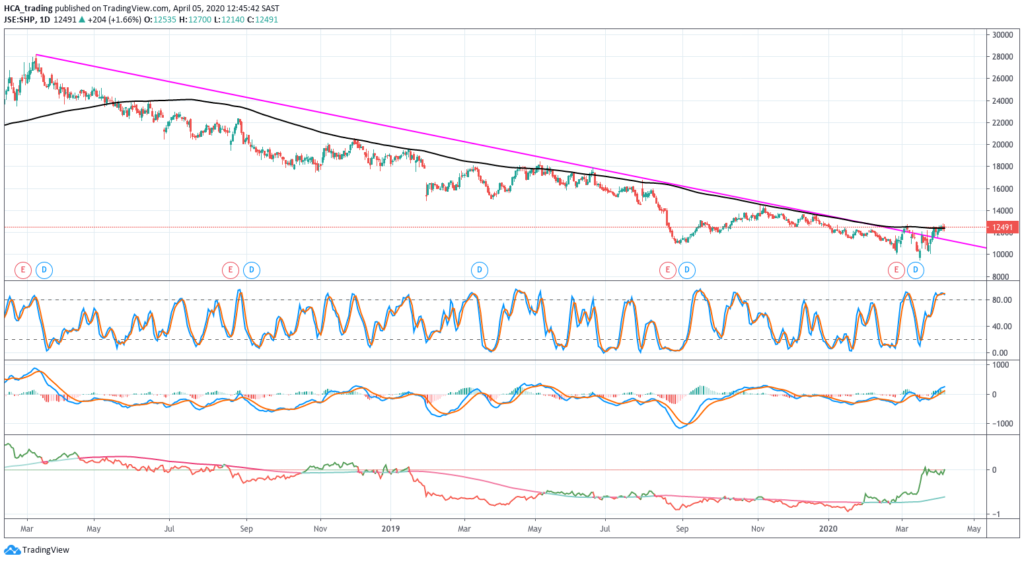Click the earnings E marker near March 2020
The height and width of the screenshot is (562, 1024).
(896, 270)
